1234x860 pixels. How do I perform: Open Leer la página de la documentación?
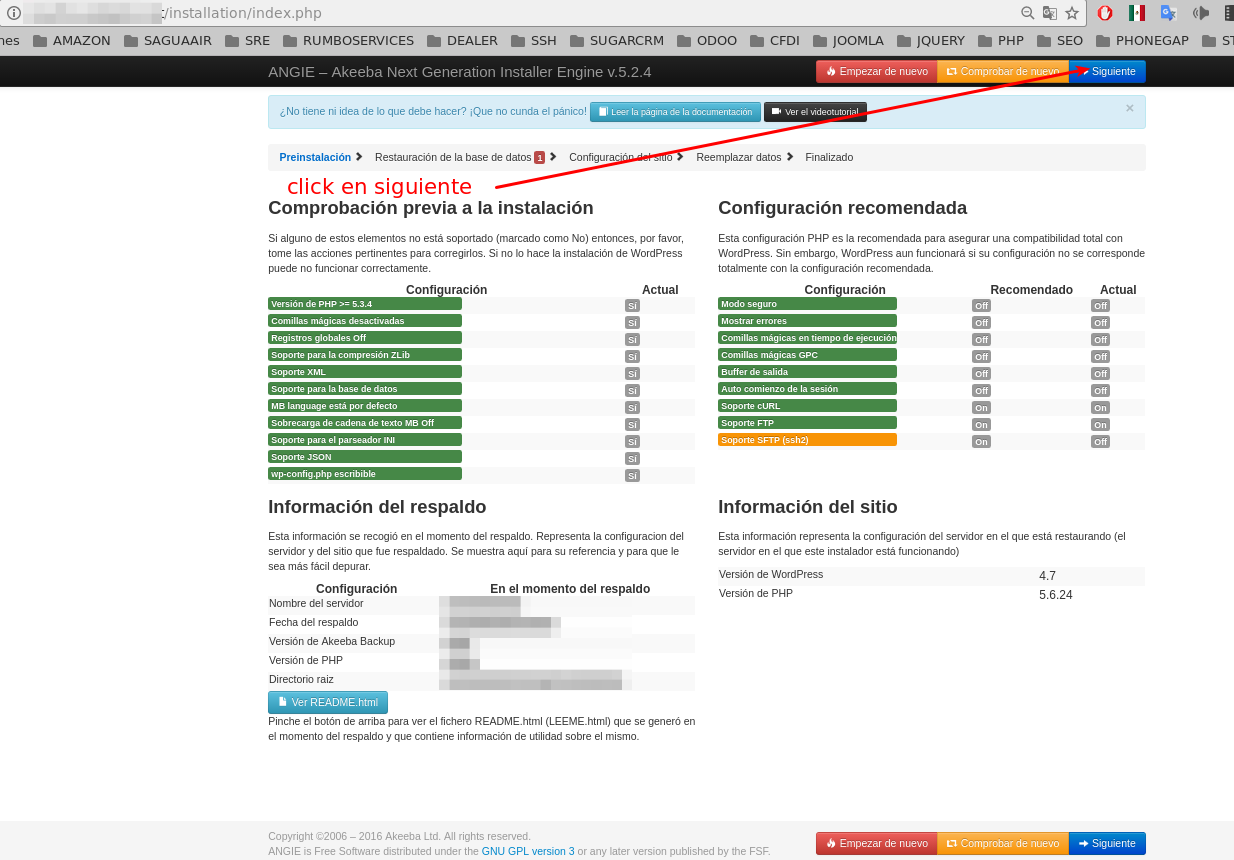675,112
